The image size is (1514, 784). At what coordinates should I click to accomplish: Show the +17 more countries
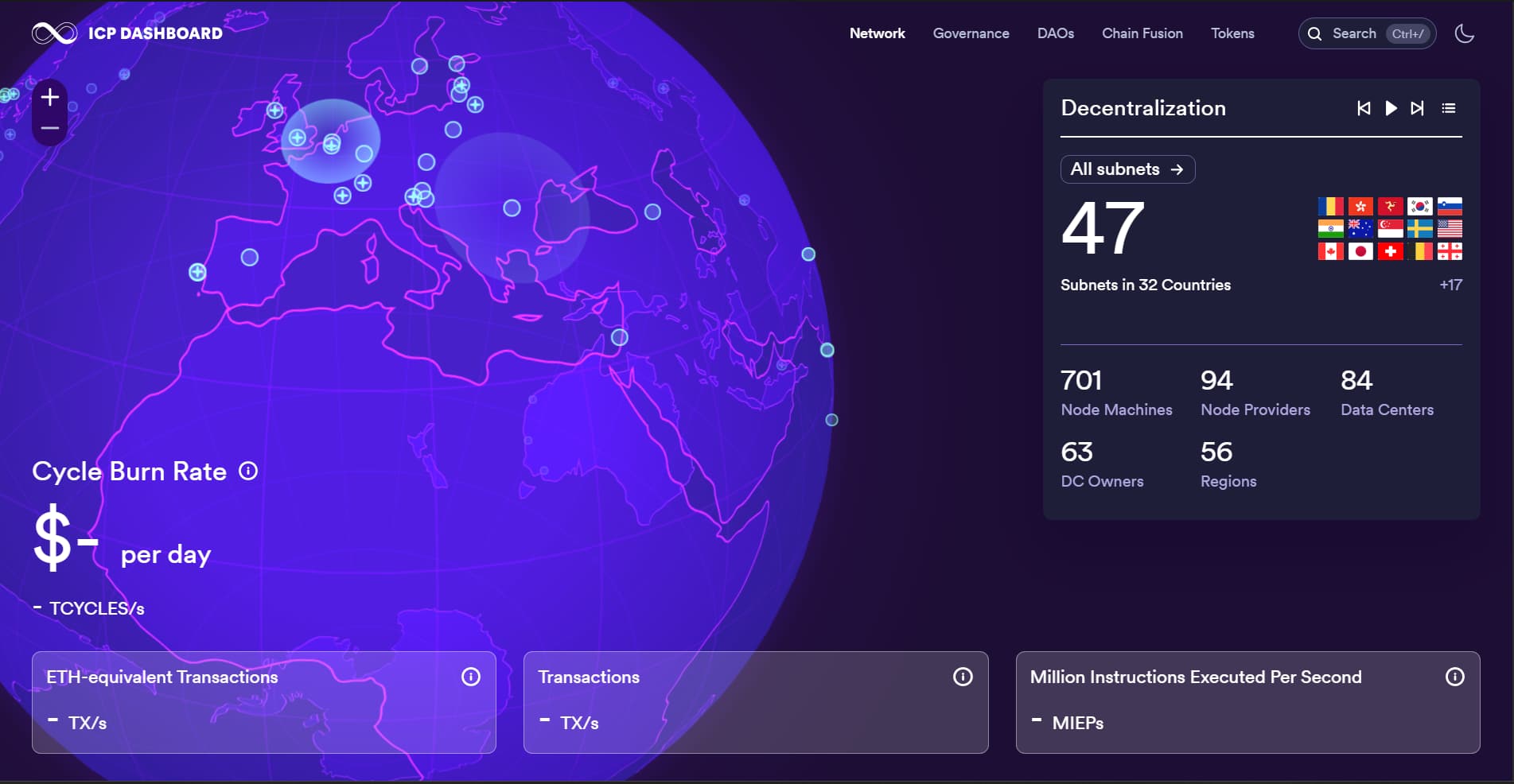click(1450, 285)
